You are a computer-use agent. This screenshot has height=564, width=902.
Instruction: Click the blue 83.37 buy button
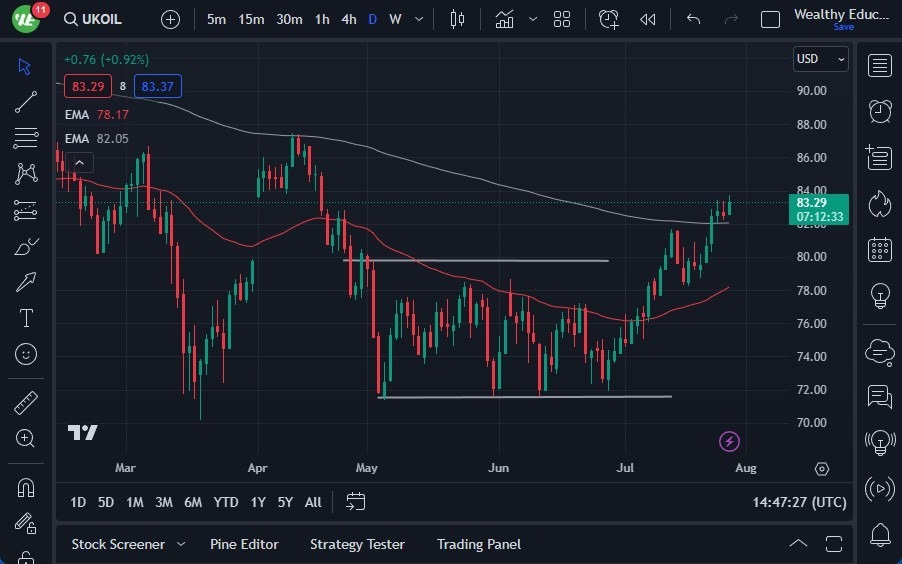(158, 86)
